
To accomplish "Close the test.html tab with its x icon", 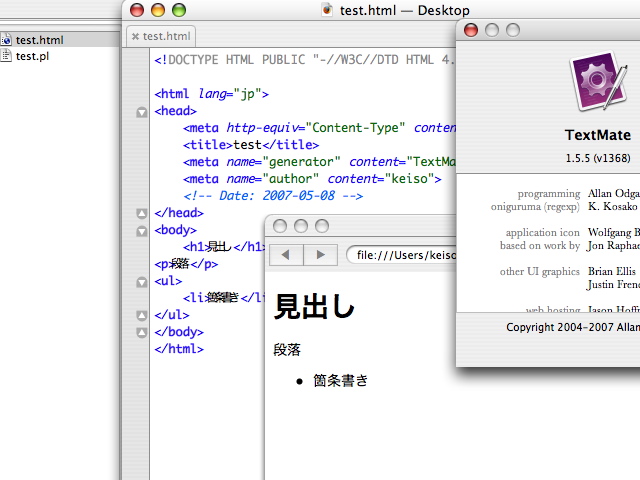I will point(136,36).
